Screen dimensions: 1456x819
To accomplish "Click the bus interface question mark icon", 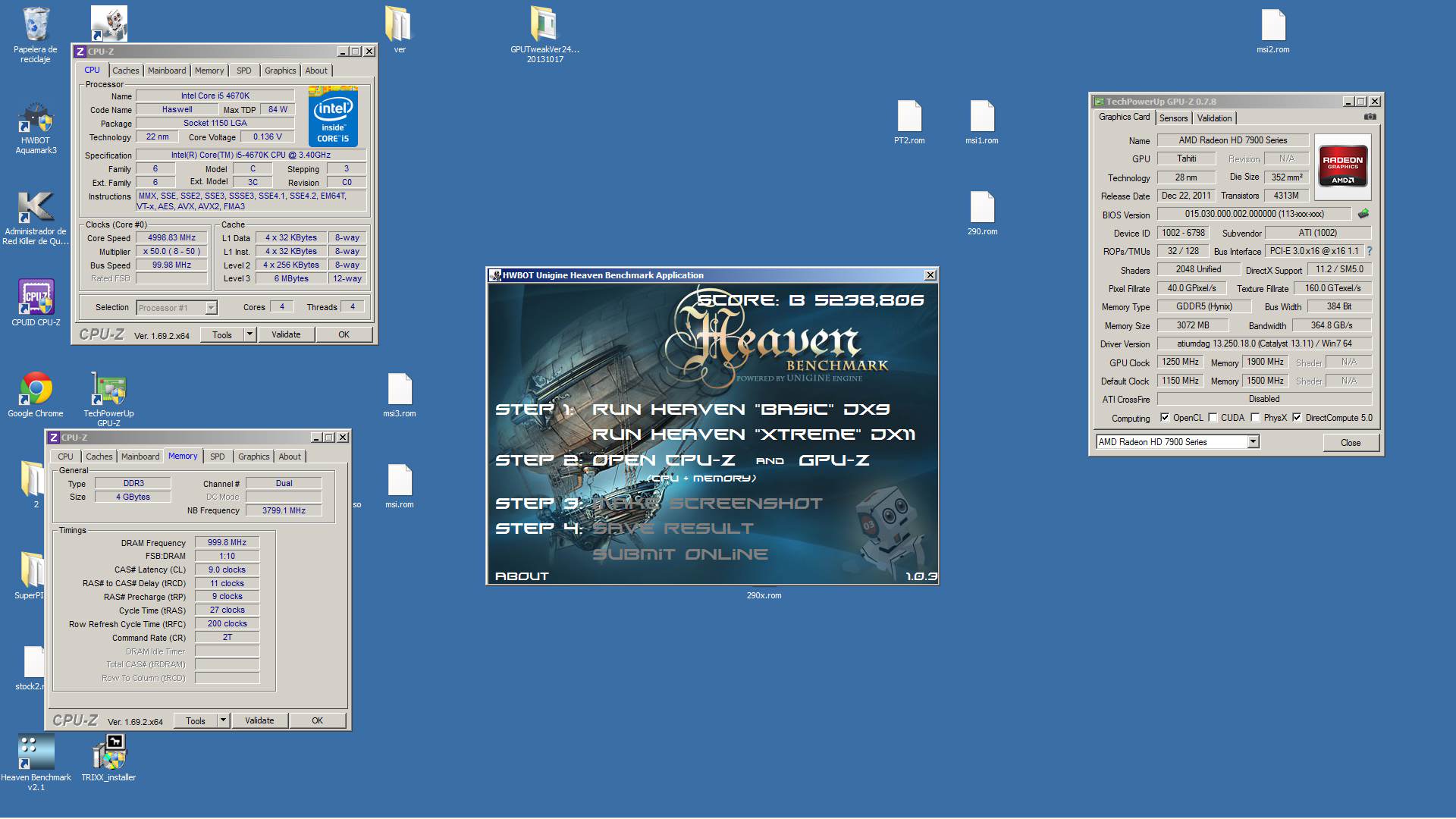I will [1370, 251].
